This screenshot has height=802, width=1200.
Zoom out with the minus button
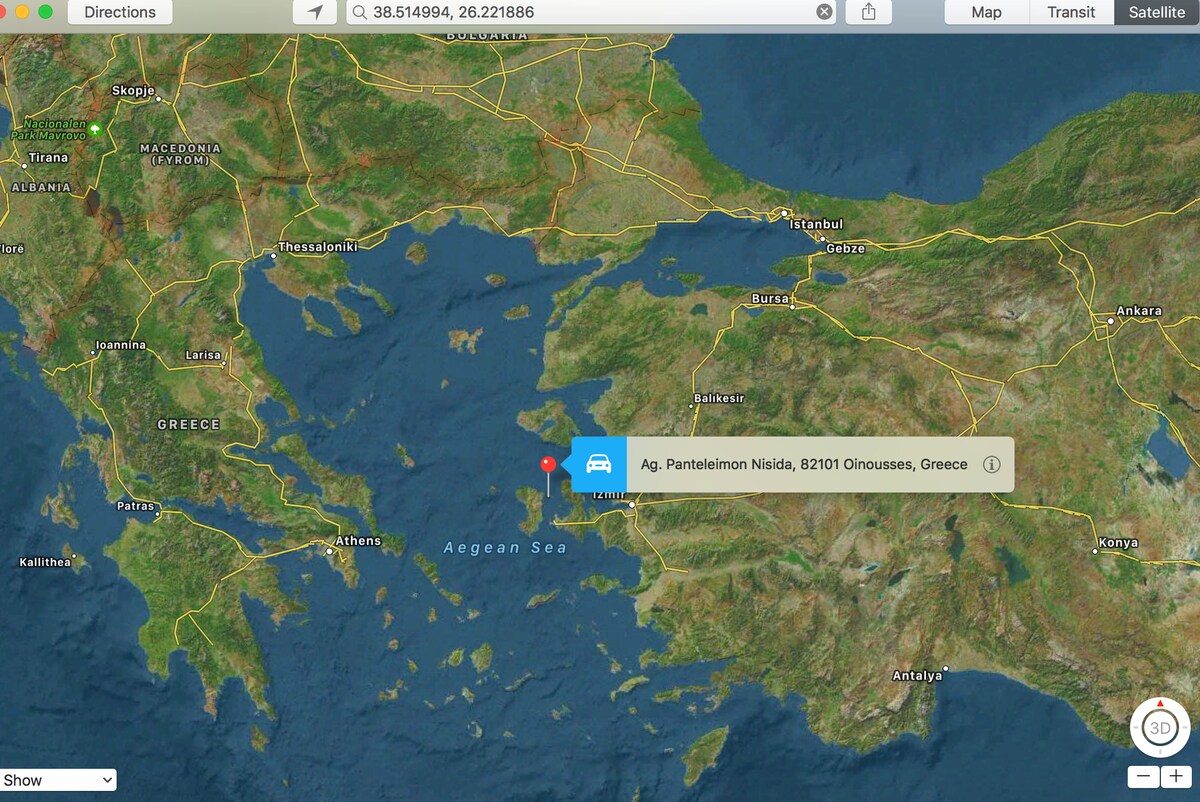pos(1144,777)
